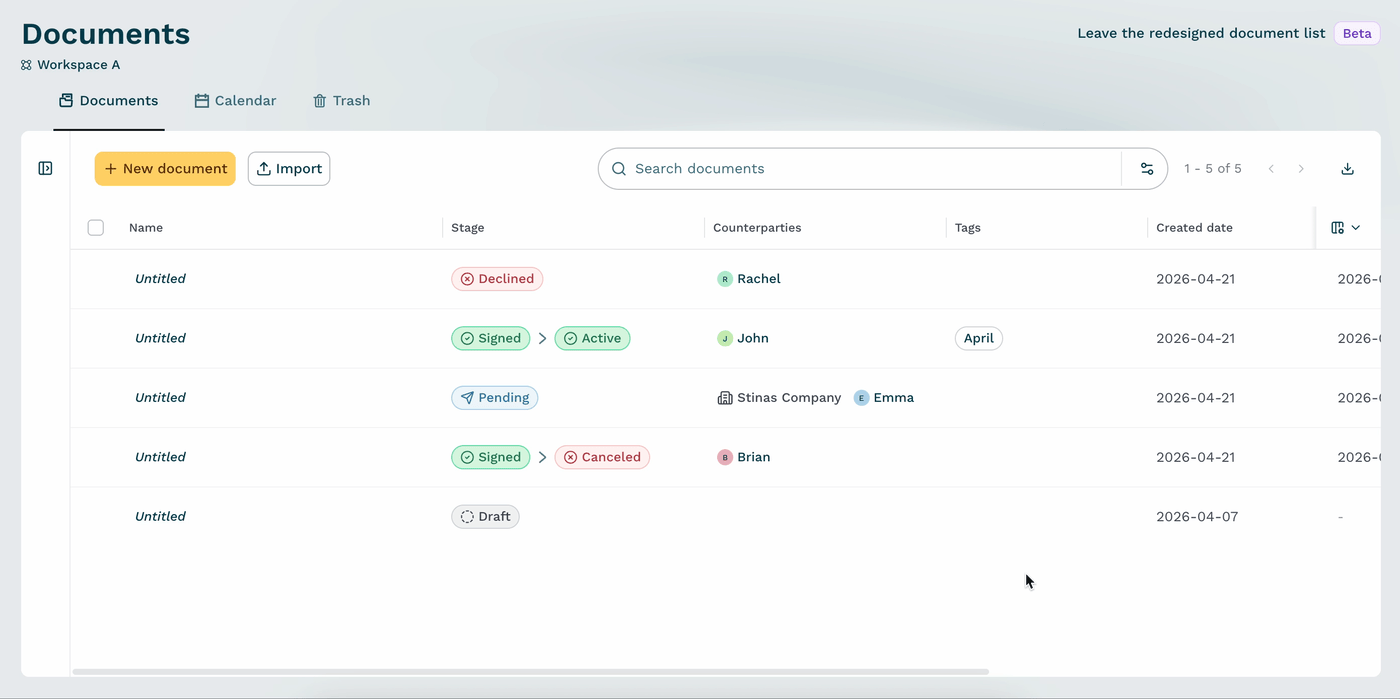Open the search filter settings icon

(x=1147, y=169)
